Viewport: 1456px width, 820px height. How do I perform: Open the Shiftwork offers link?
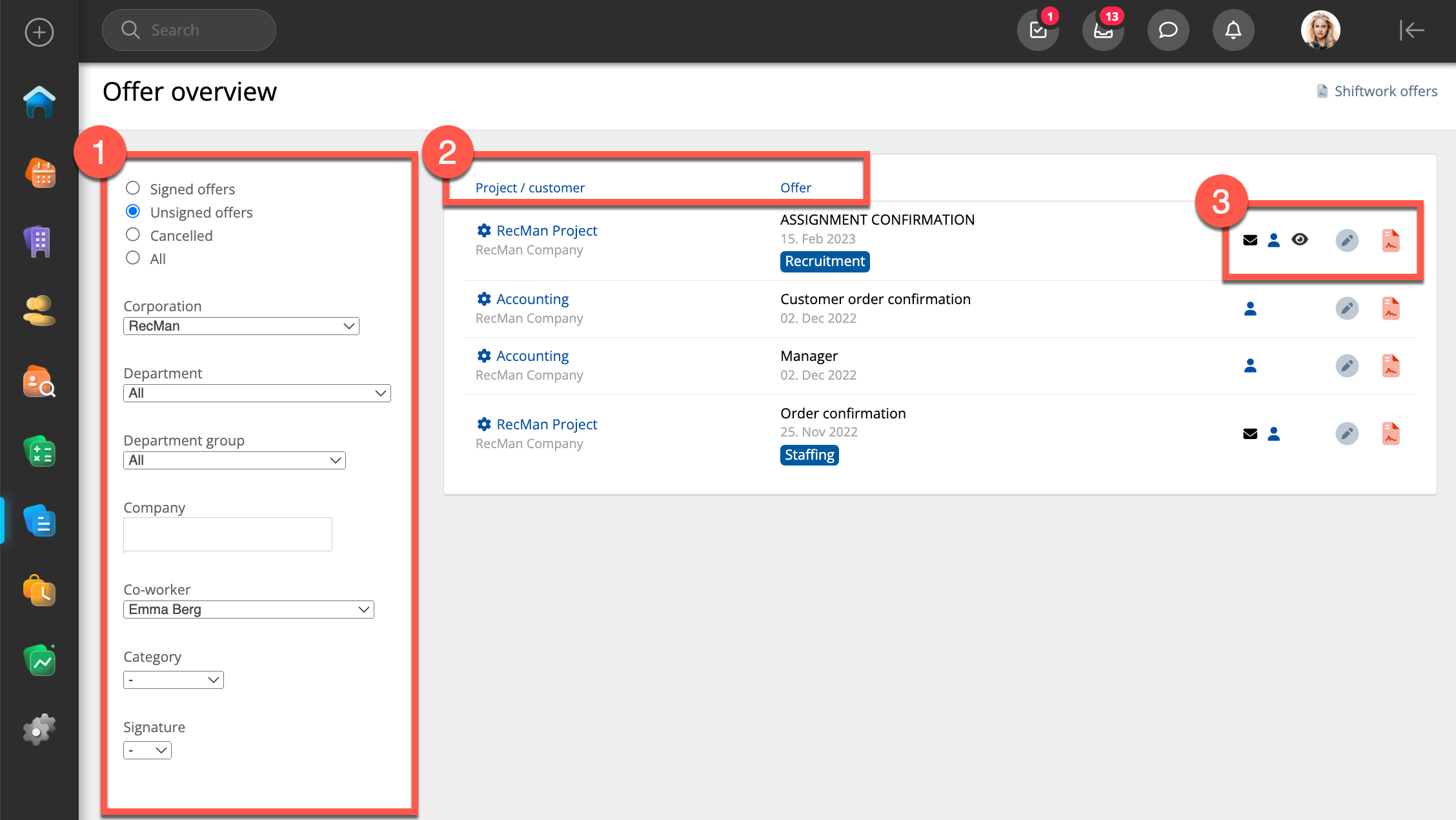[1385, 91]
